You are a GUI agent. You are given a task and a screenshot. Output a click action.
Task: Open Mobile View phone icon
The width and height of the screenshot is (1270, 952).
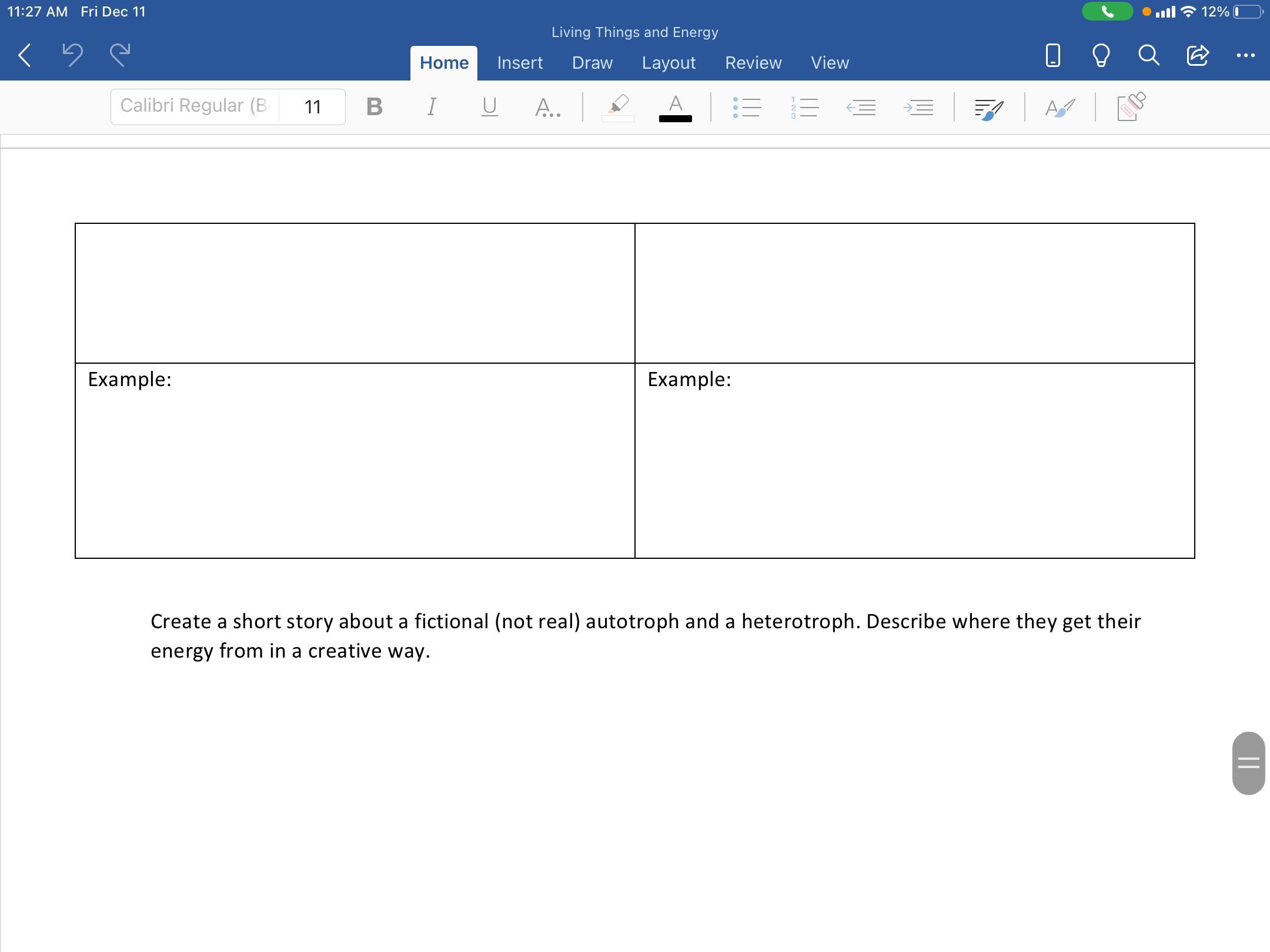pos(1052,55)
